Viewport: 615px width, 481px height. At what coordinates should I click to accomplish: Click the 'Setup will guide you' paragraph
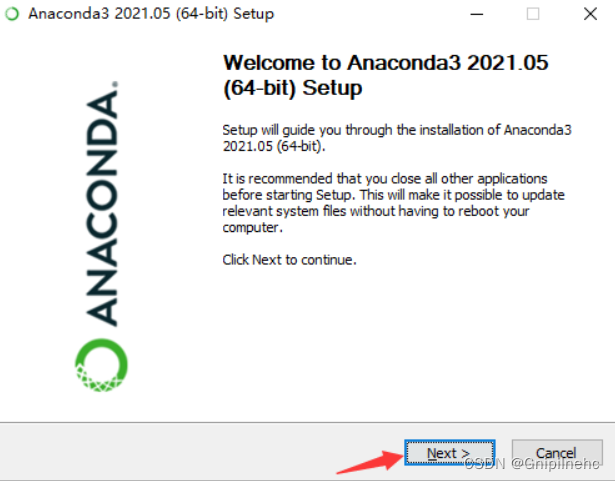pyautogui.click(x=397, y=138)
